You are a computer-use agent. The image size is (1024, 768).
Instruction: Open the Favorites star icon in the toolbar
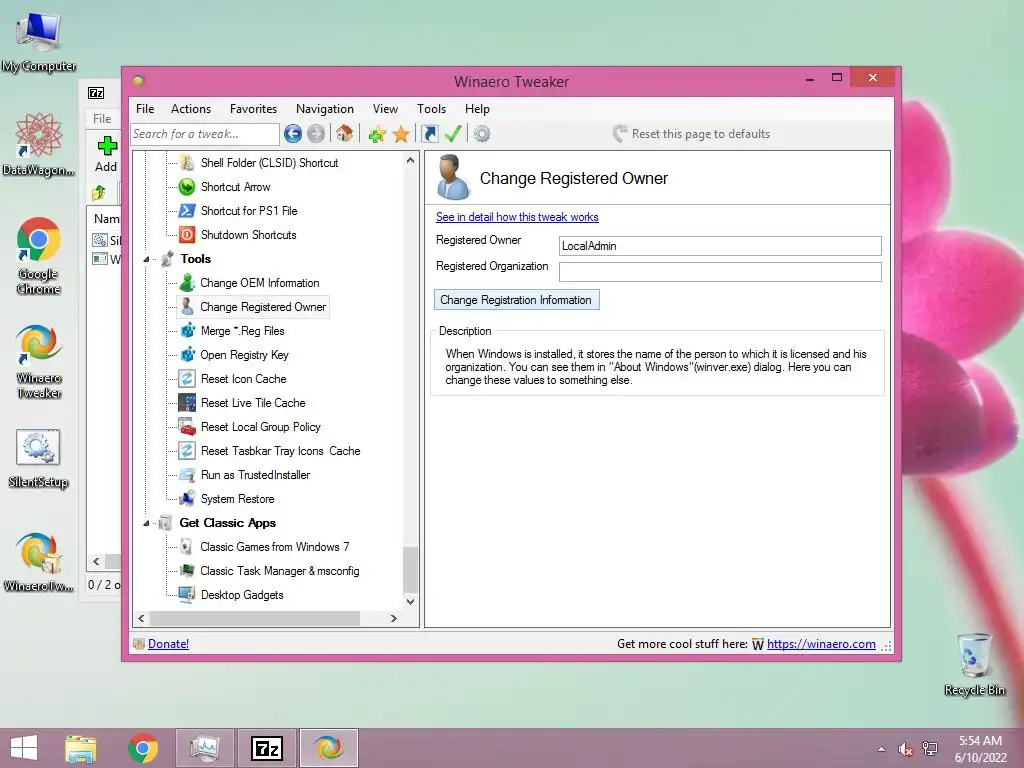click(x=401, y=134)
